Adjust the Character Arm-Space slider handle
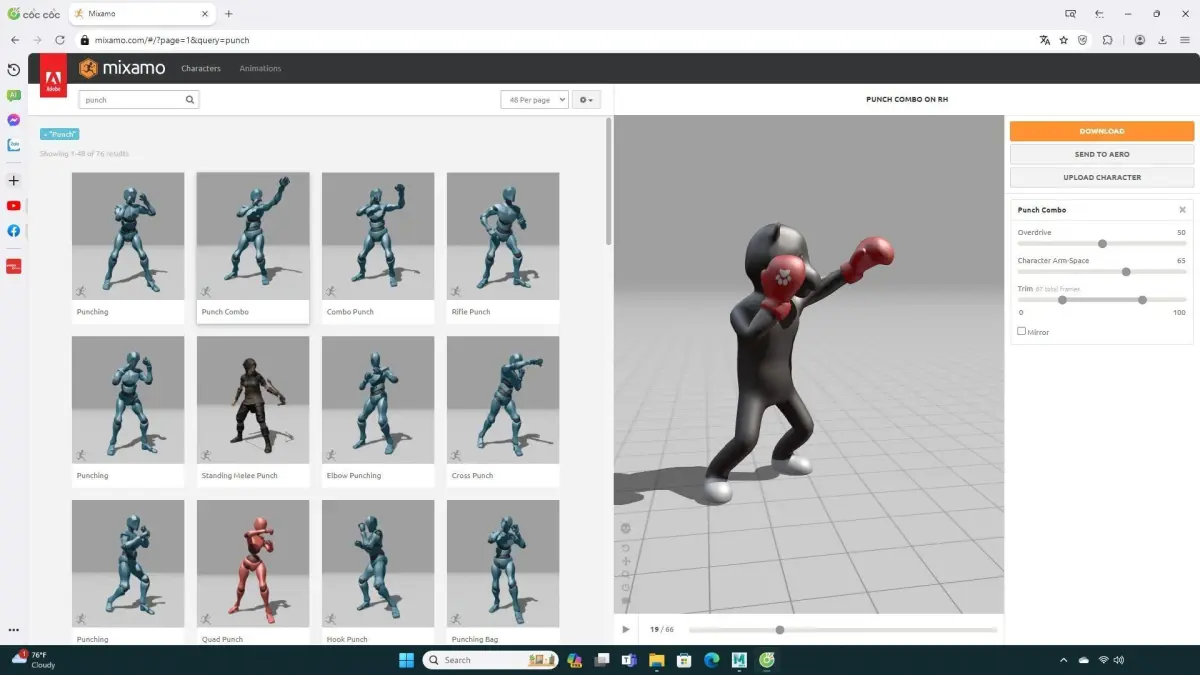The height and width of the screenshot is (675, 1200). [x=1126, y=271]
